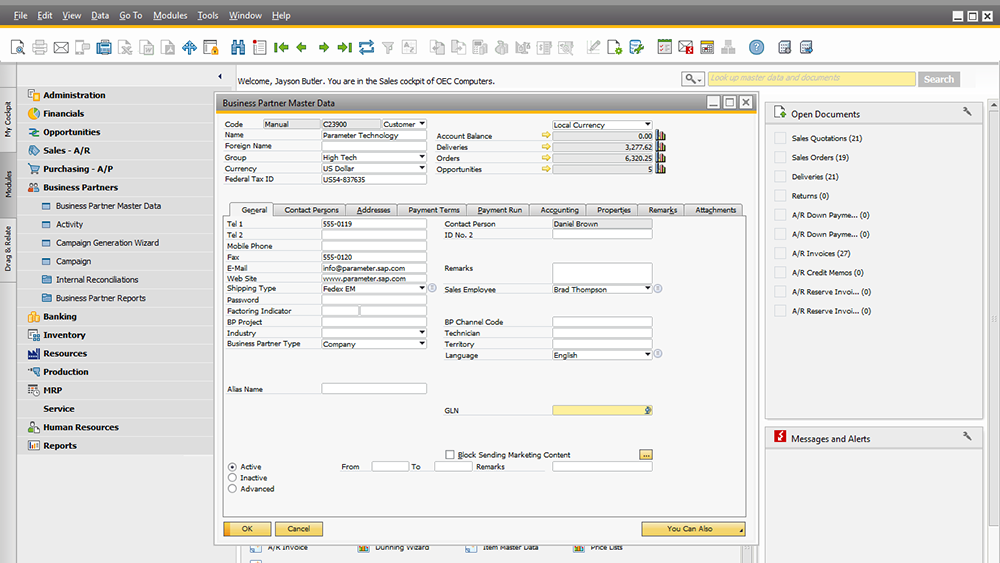Click the Print icon in toolbar

pos(40,47)
